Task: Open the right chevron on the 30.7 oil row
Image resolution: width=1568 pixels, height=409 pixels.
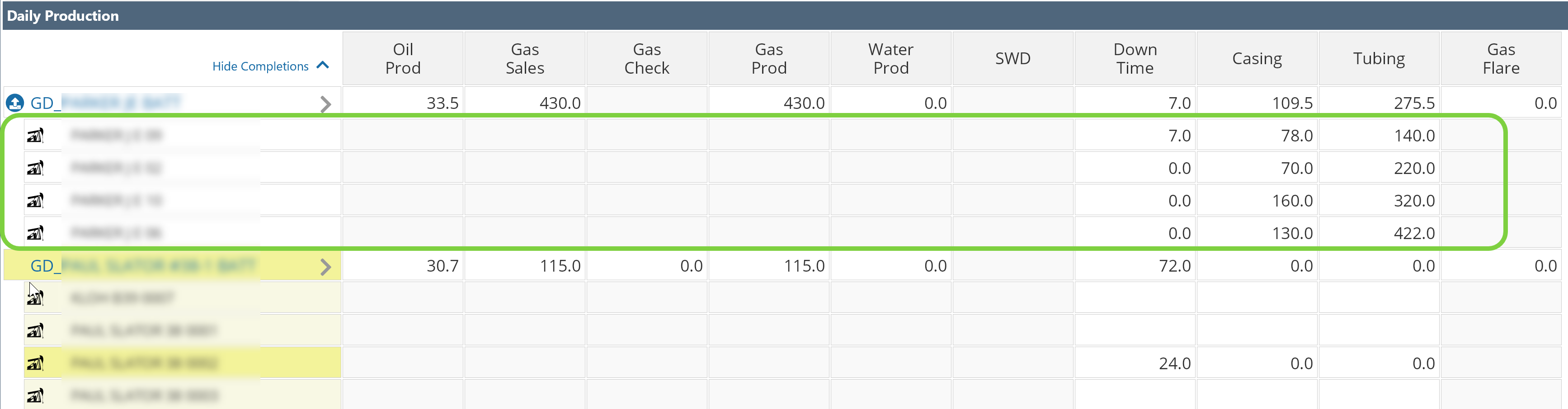Action: point(325,267)
